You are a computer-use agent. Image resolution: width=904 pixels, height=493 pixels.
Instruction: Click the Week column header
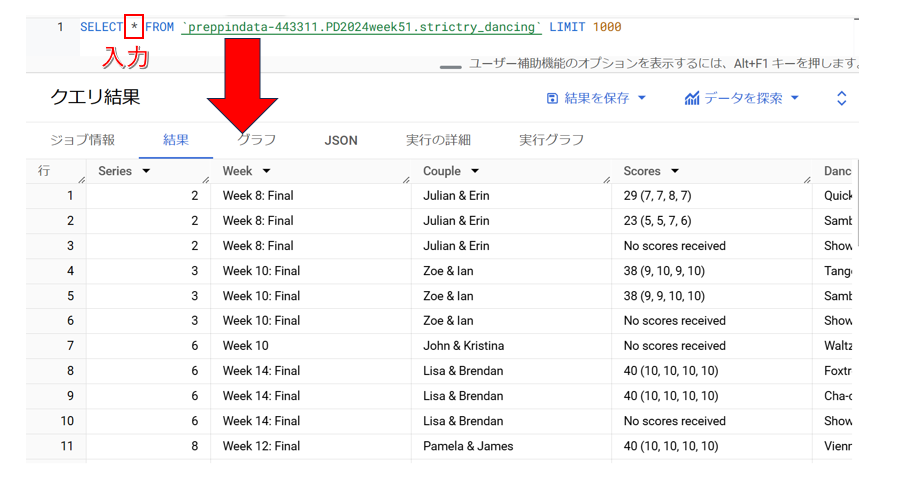click(238, 171)
